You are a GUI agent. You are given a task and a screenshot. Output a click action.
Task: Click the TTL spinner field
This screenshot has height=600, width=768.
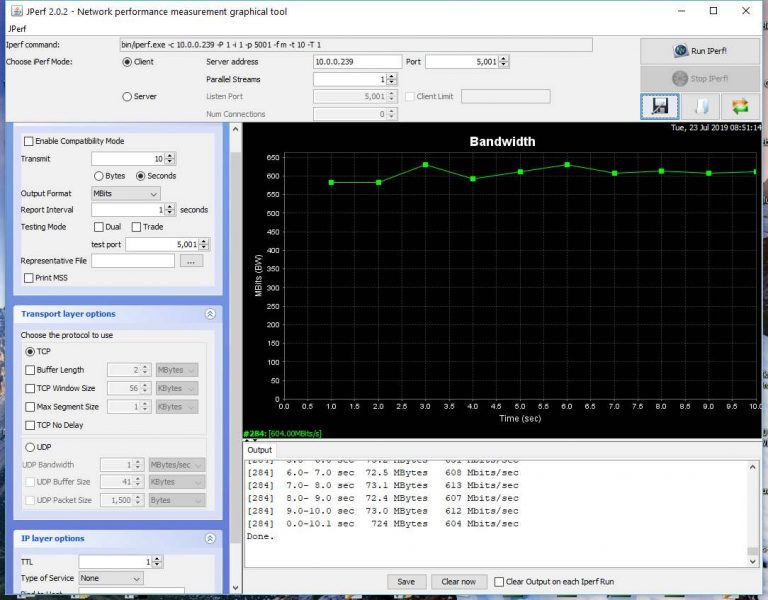tap(120, 561)
